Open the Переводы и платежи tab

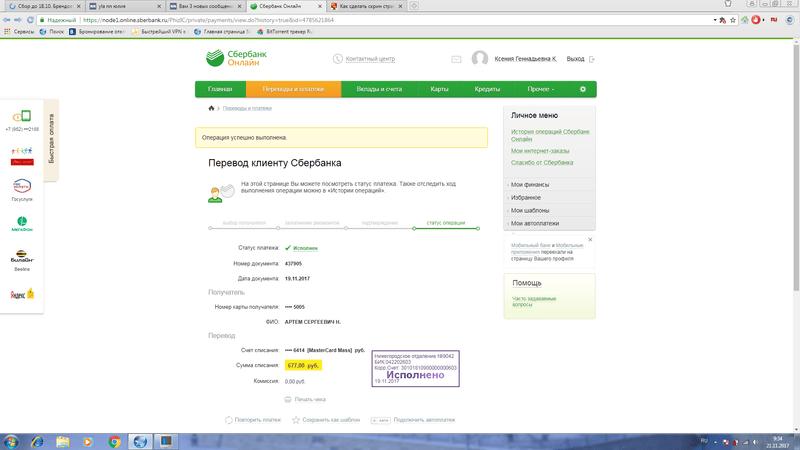293,89
